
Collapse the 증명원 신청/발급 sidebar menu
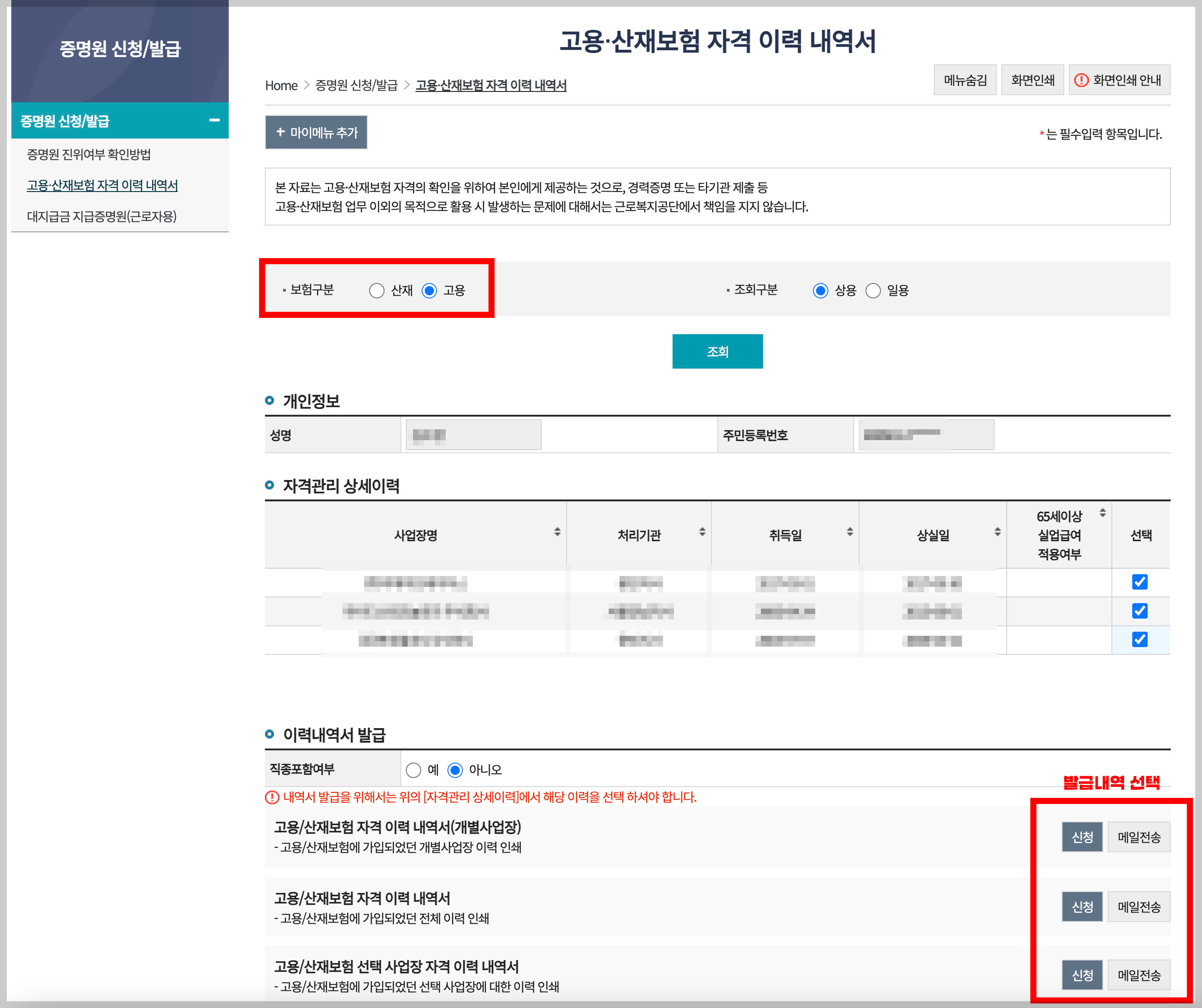pyautogui.click(x=215, y=120)
